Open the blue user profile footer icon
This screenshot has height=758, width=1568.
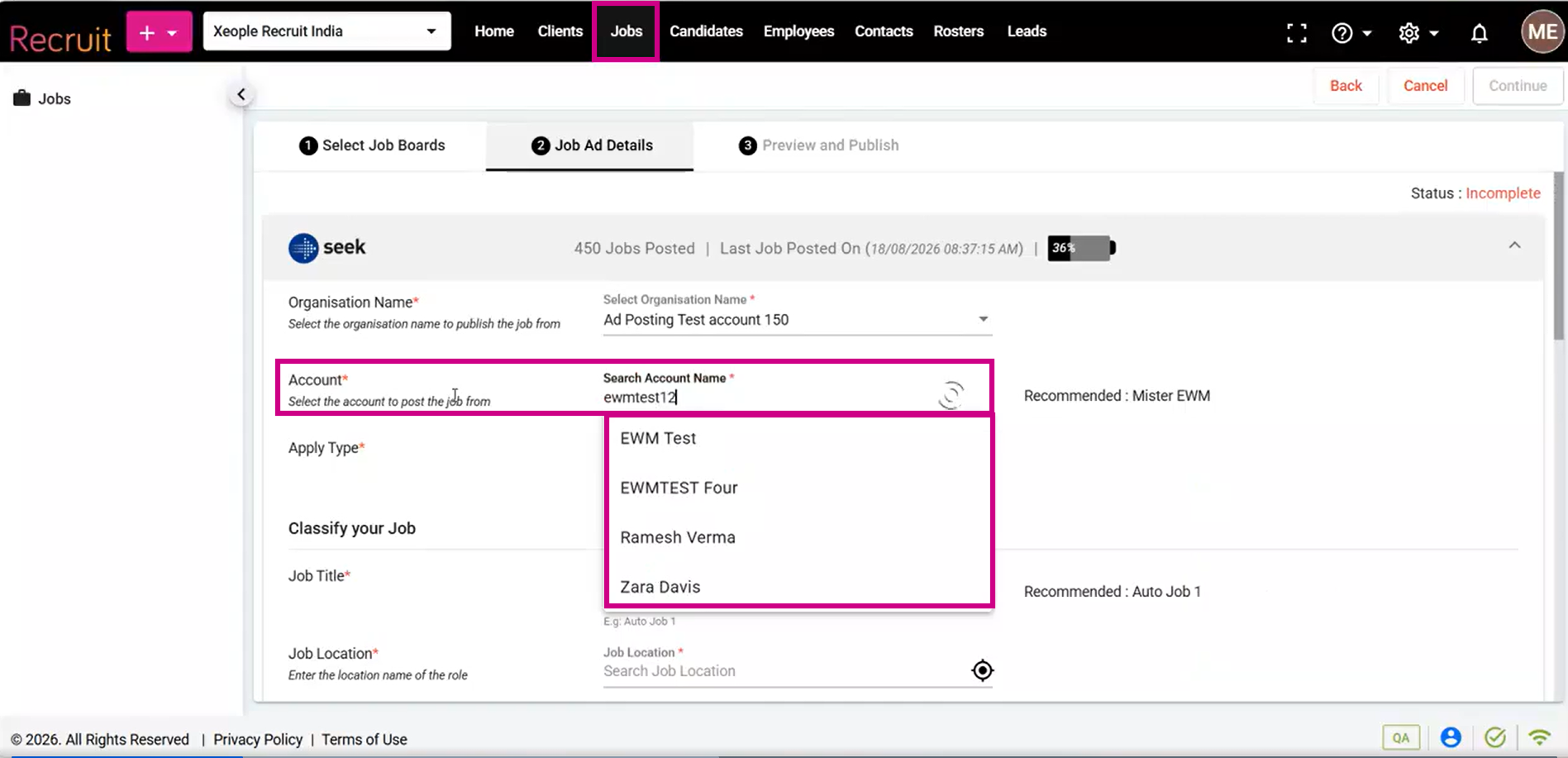[1451, 737]
